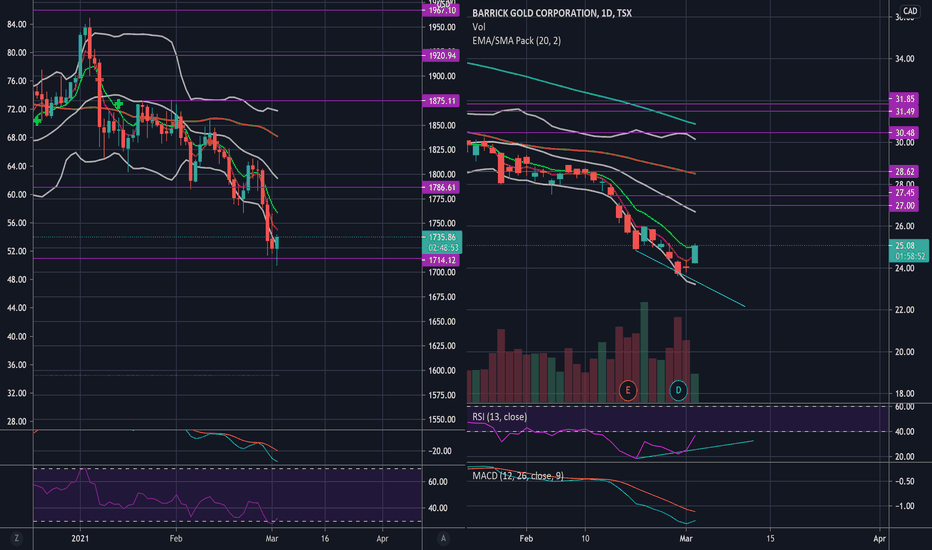The image size is (932, 550).
Task: Open the CAD currency selector
Action: 910,11
